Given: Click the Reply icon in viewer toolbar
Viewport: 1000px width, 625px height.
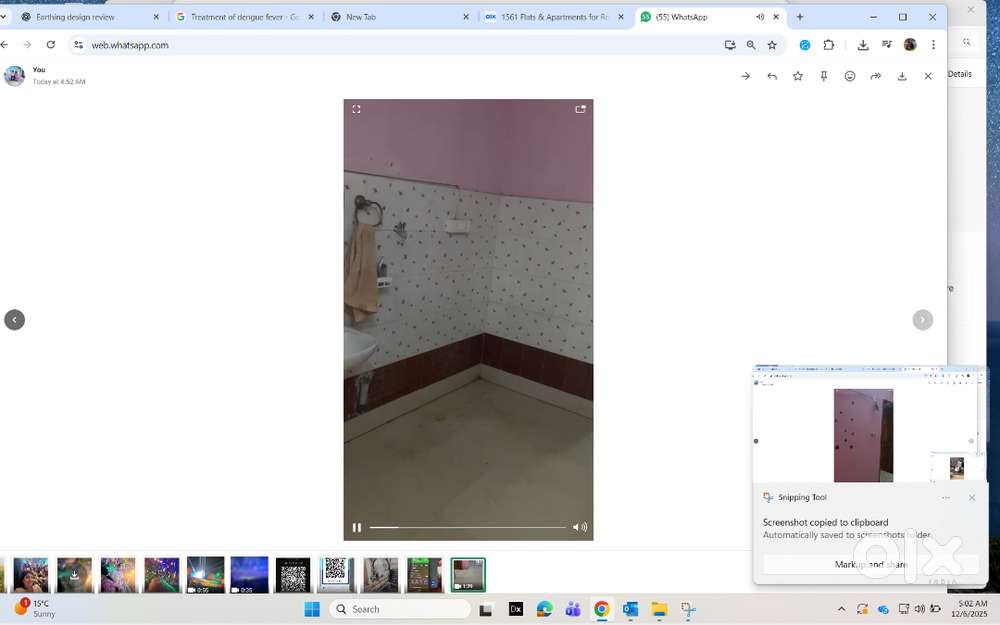Looking at the screenshot, I should (x=772, y=76).
